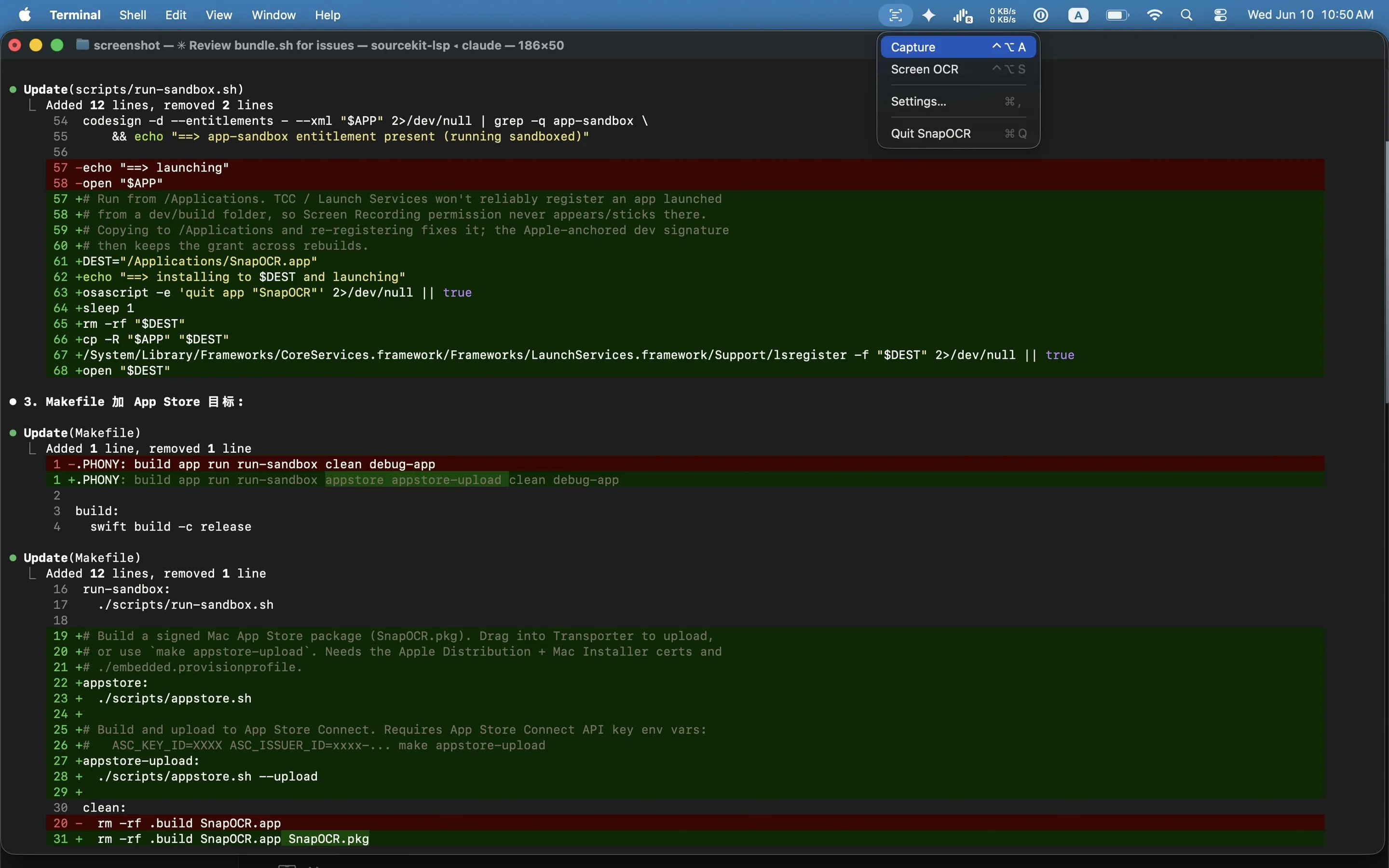Choose Quit SnapOCR from the menu
The image size is (1389, 868).
coord(958,134)
